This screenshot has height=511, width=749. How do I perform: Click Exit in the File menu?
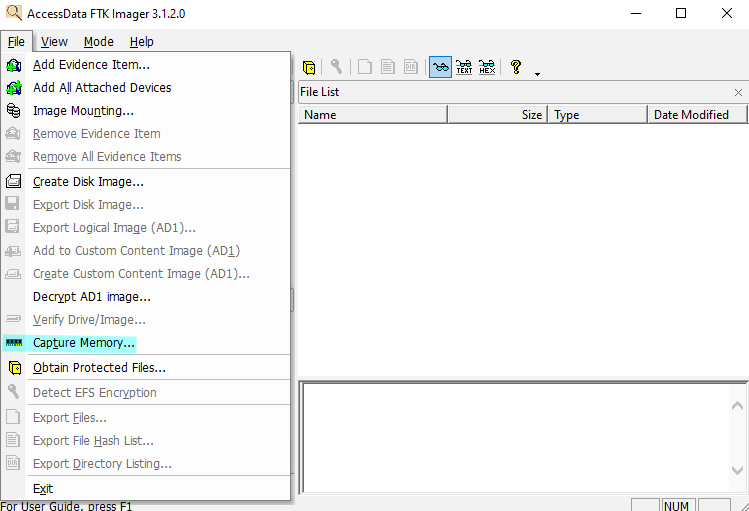(x=146, y=489)
